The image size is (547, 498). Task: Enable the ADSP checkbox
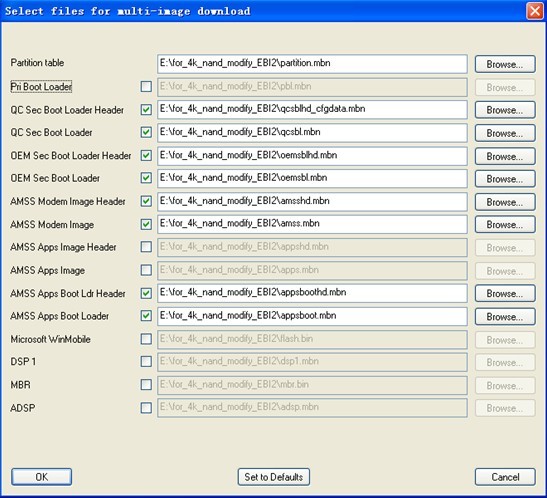pos(146,408)
